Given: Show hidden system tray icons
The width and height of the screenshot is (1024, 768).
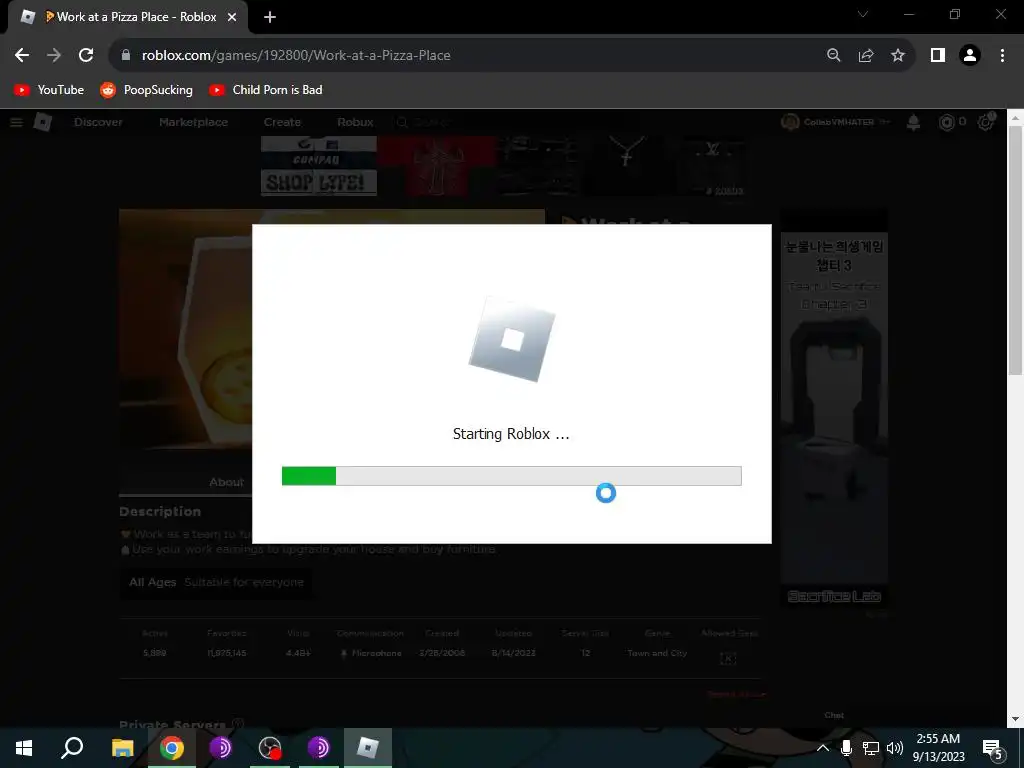Looking at the screenshot, I should (x=823, y=748).
